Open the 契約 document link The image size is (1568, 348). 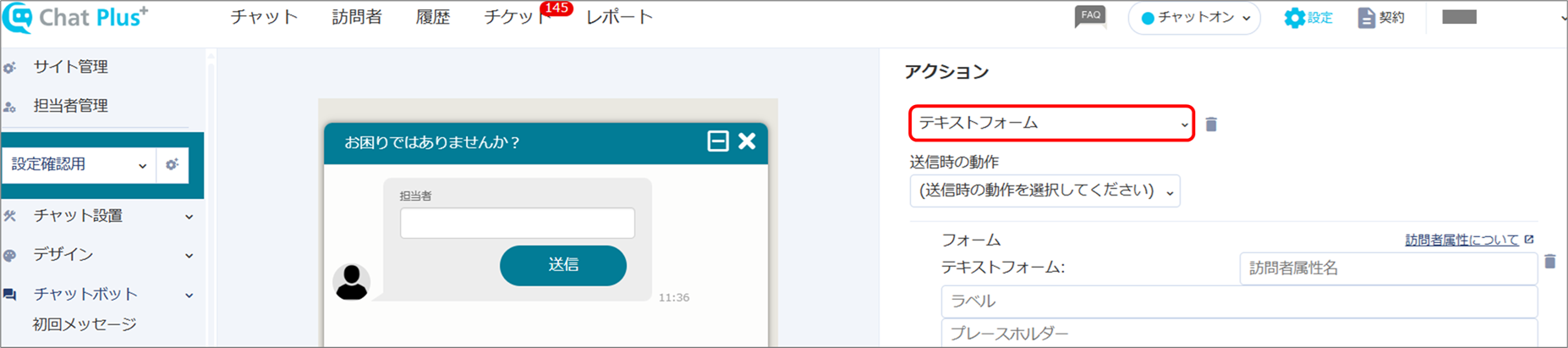pyautogui.click(x=1381, y=18)
